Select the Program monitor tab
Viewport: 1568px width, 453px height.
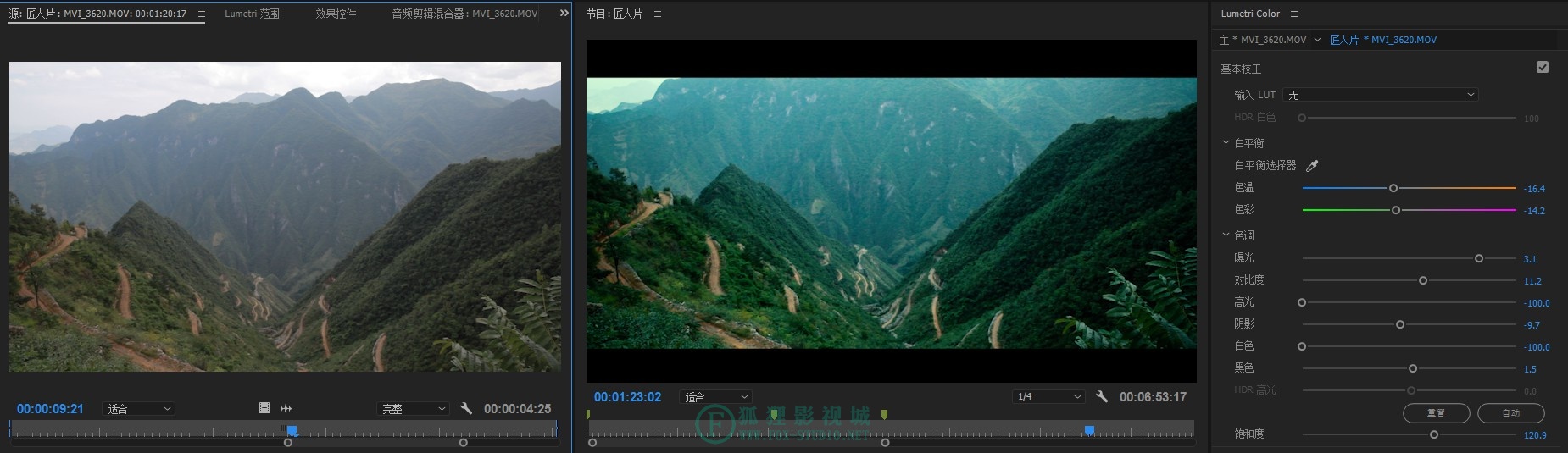pos(614,14)
